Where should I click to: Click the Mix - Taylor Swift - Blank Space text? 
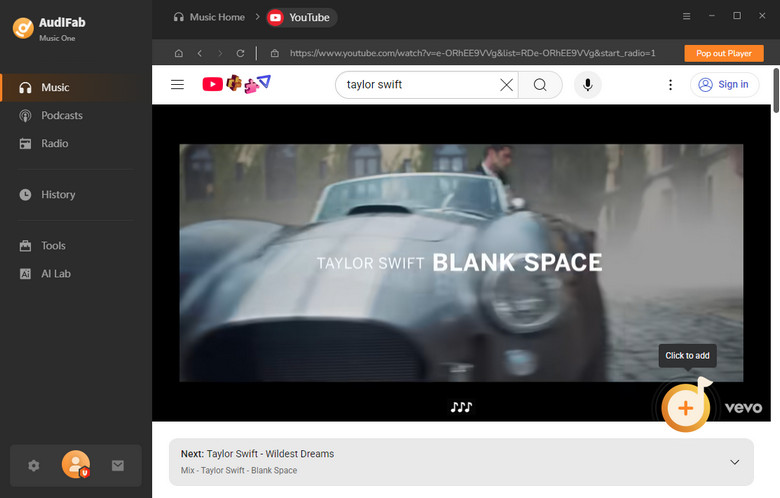(x=239, y=471)
